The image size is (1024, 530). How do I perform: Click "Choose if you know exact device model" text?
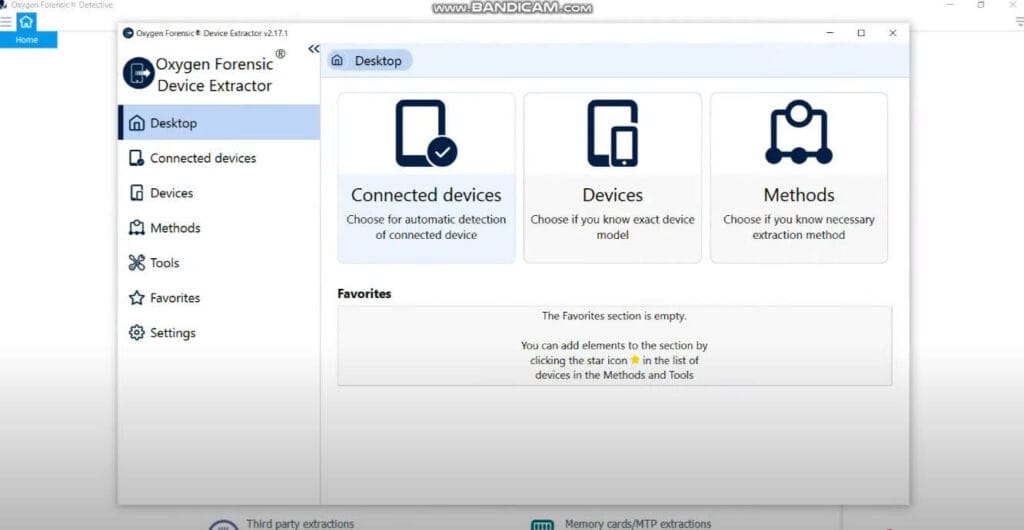point(613,227)
